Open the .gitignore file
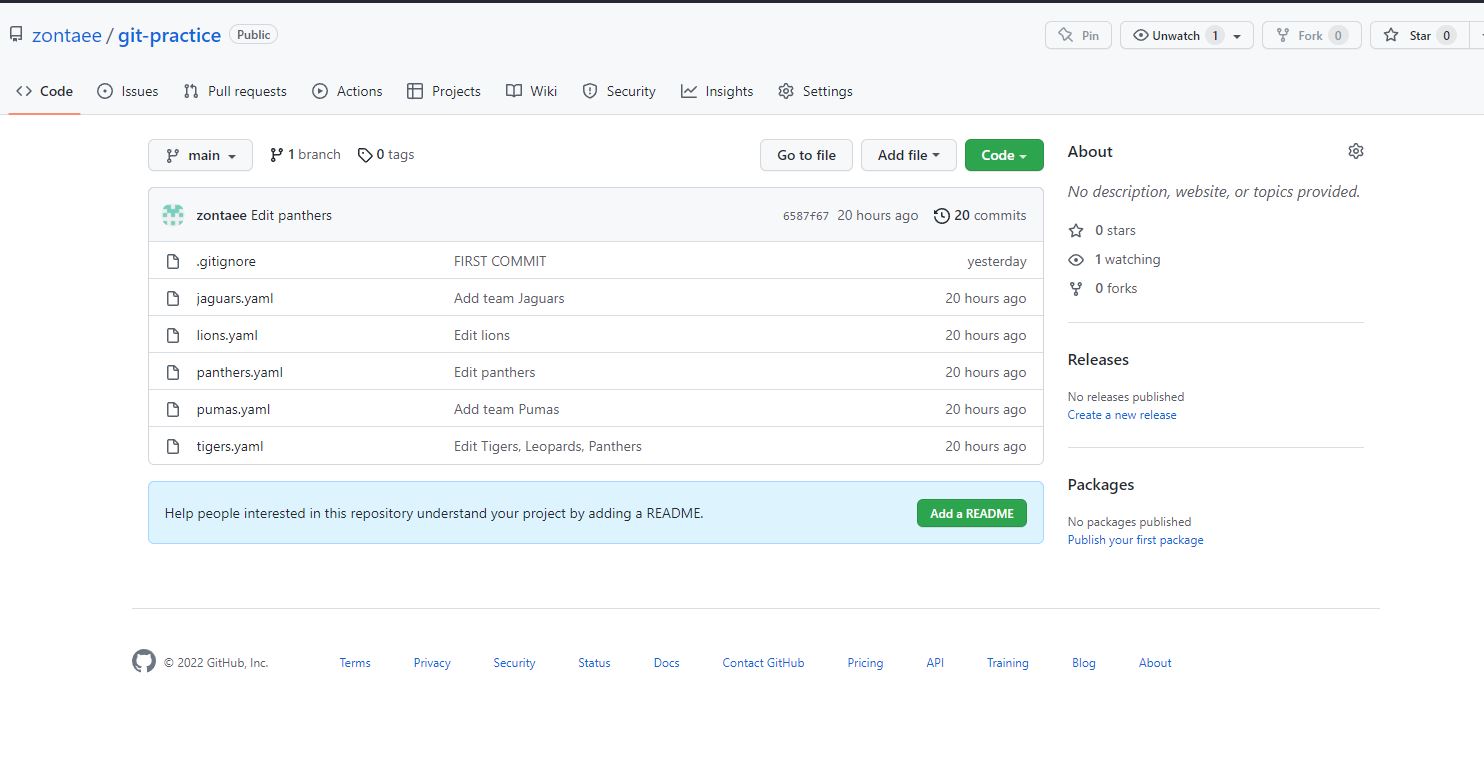1484x779 pixels. pos(226,261)
